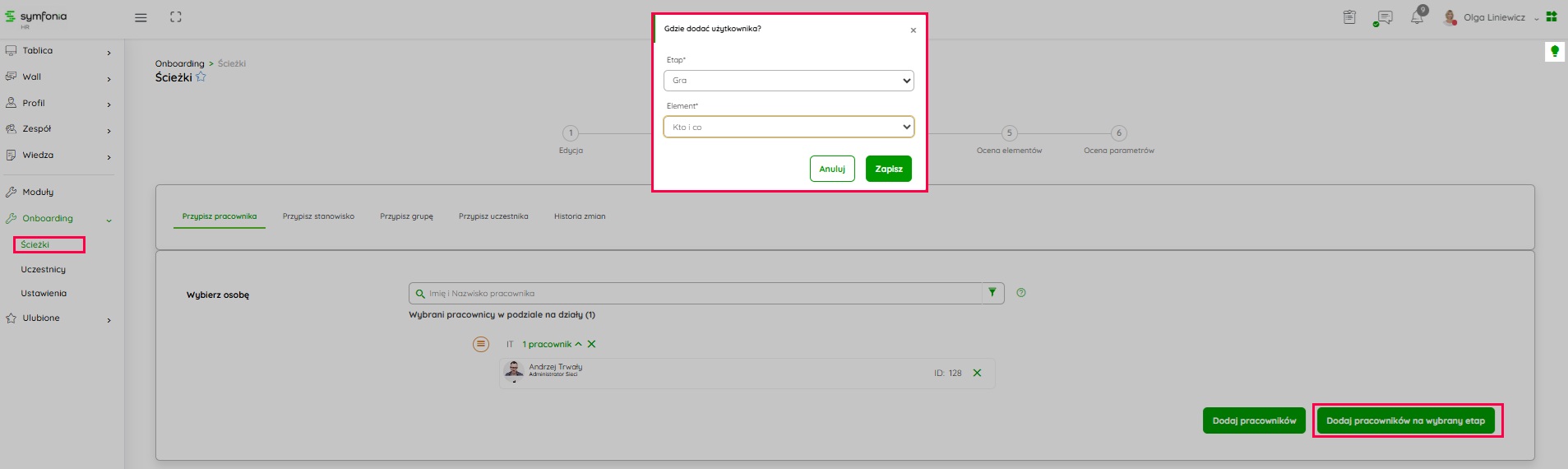Remove Andrzej Trwały from selected employees

[x=977, y=373]
